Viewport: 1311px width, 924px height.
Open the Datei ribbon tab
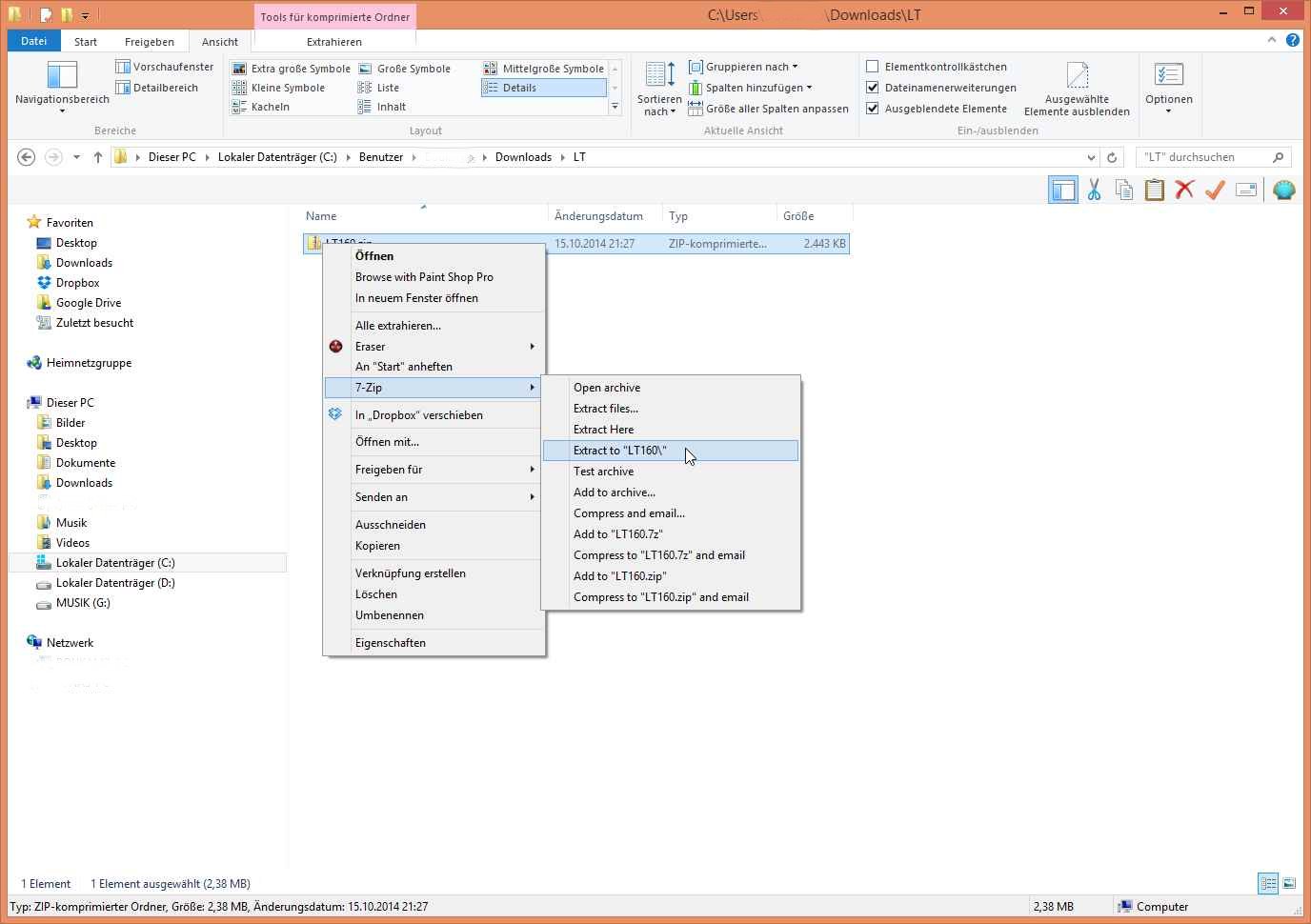[x=33, y=41]
